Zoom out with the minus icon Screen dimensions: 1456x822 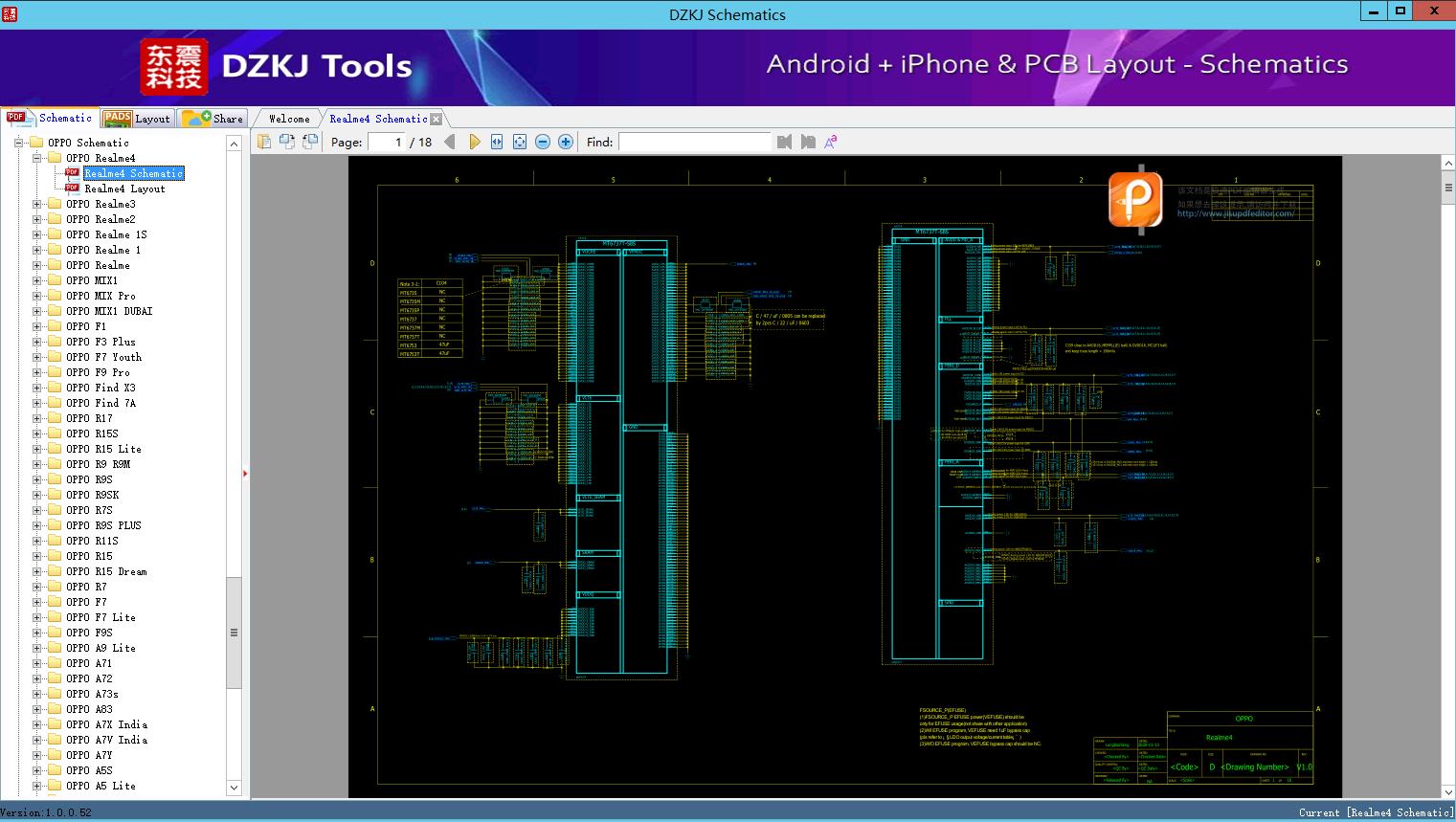pos(543,142)
